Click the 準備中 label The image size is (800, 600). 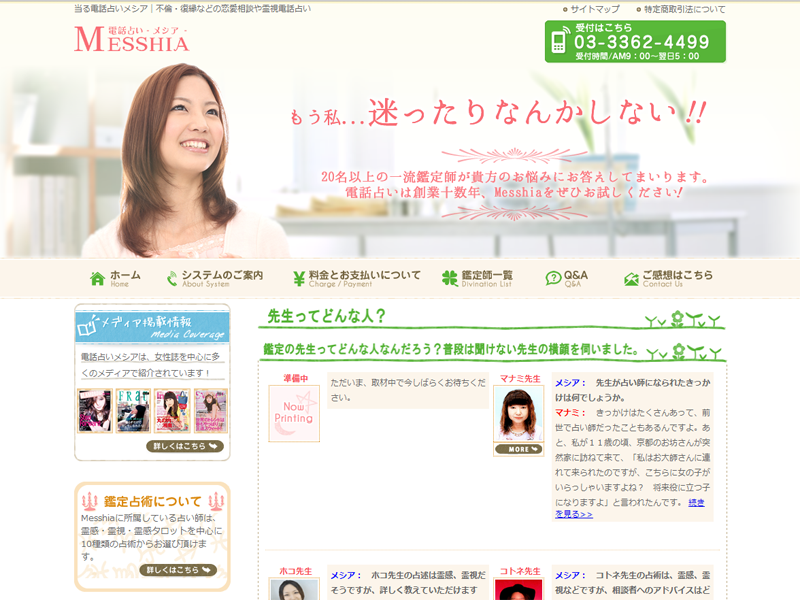(295, 379)
